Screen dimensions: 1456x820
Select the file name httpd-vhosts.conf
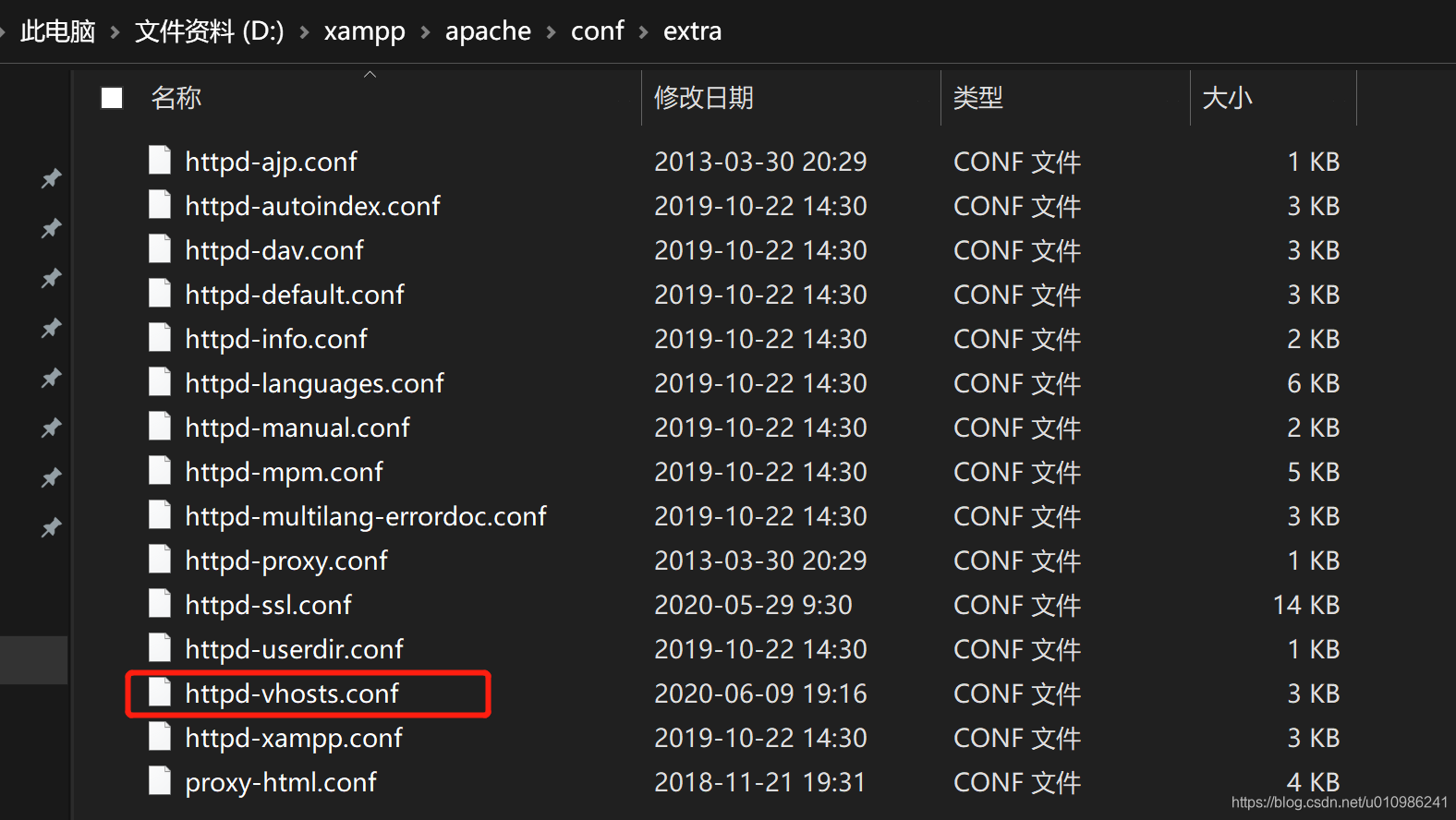[292, 693]
